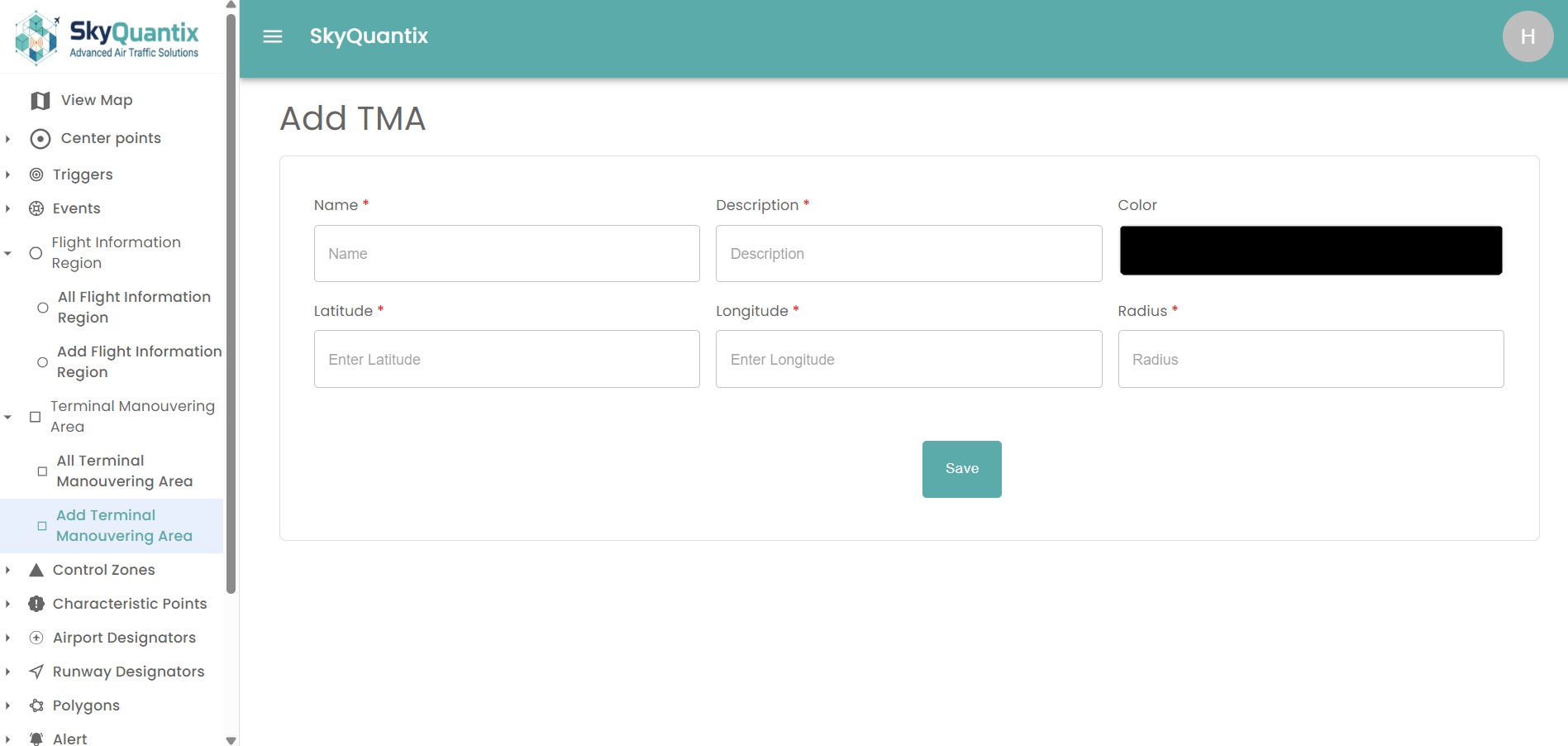This screenshot has height=746, width=1568.
Task: Collapse the Terminal Manouvering Area group
Action: (x=8, y=417)
